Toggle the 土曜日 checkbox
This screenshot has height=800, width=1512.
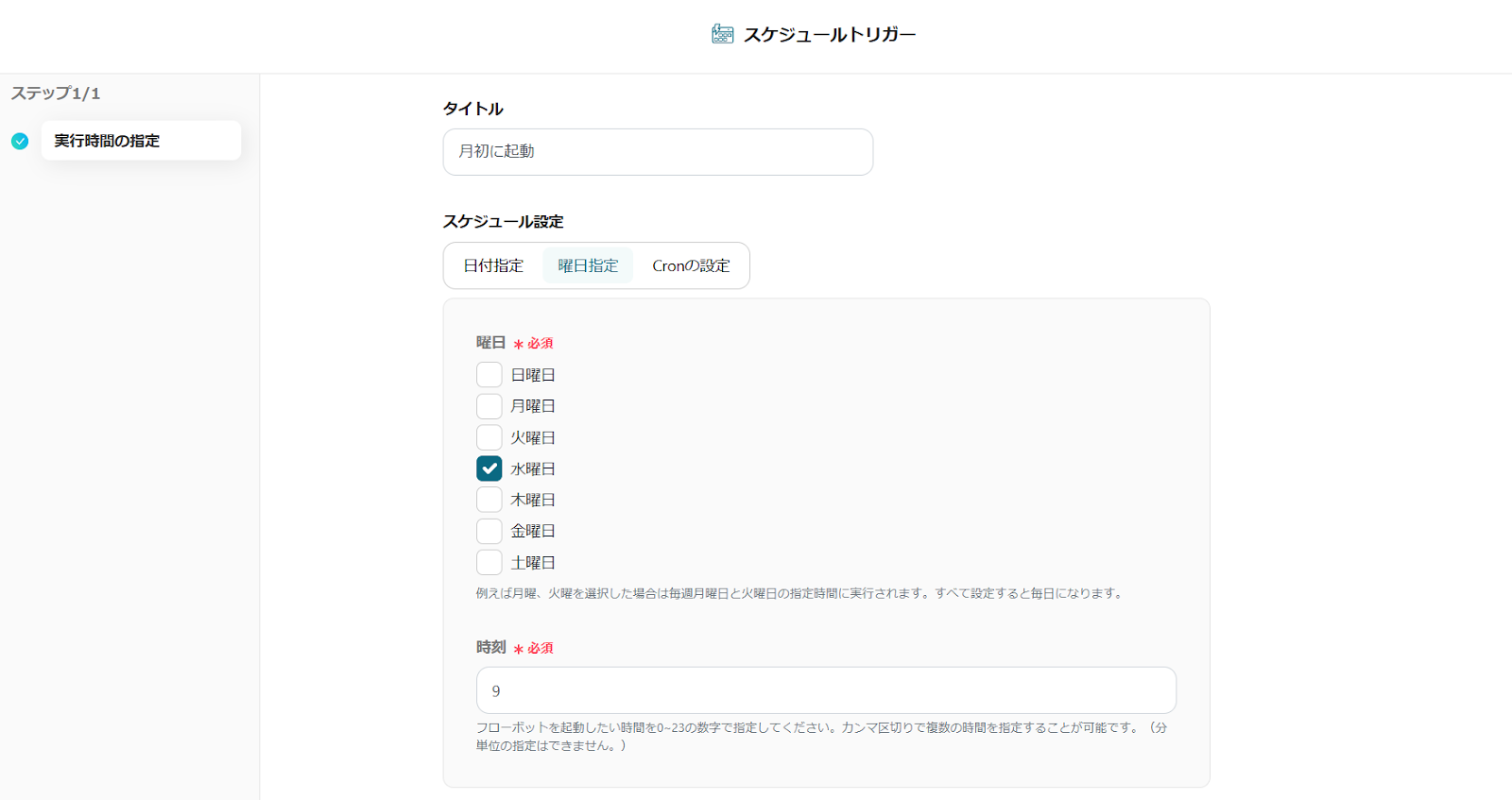coord(489,562)
